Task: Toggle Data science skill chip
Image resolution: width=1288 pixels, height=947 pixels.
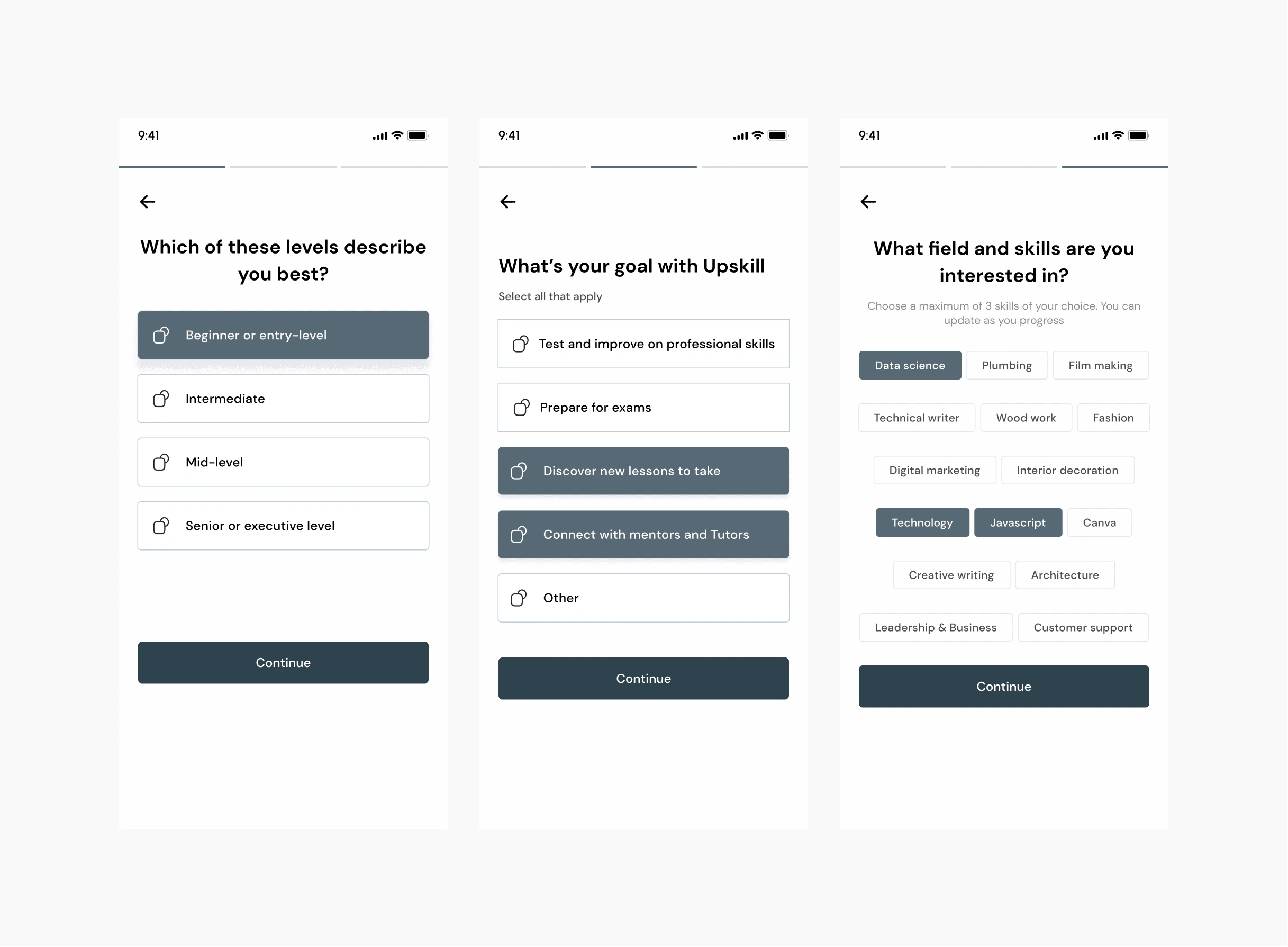Action: (x=908, y=365)
